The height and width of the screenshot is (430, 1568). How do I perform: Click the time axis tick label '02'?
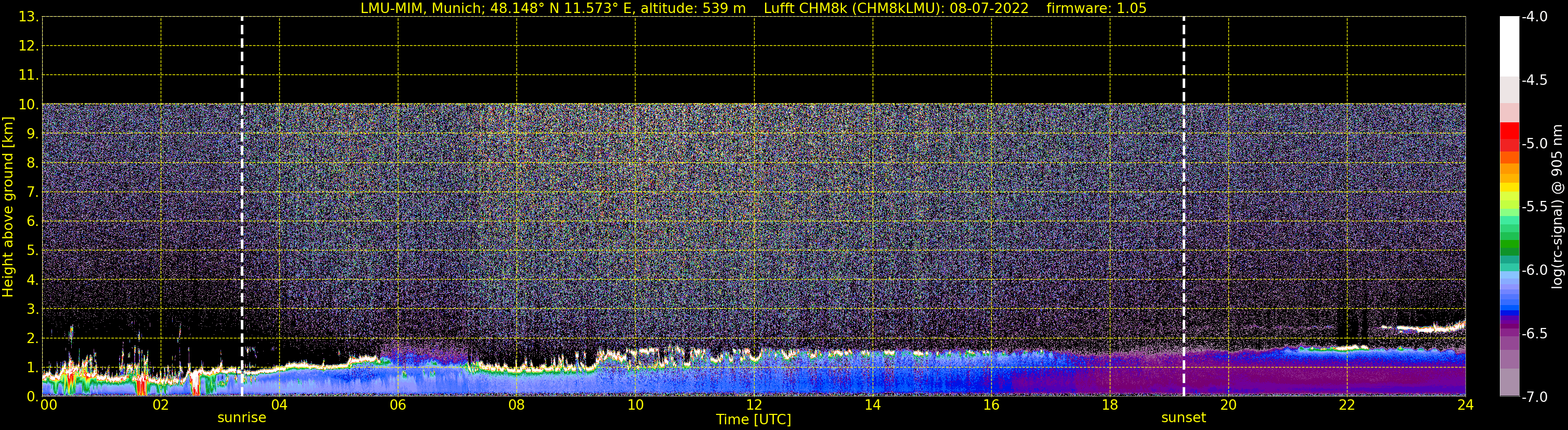[161, 405]
